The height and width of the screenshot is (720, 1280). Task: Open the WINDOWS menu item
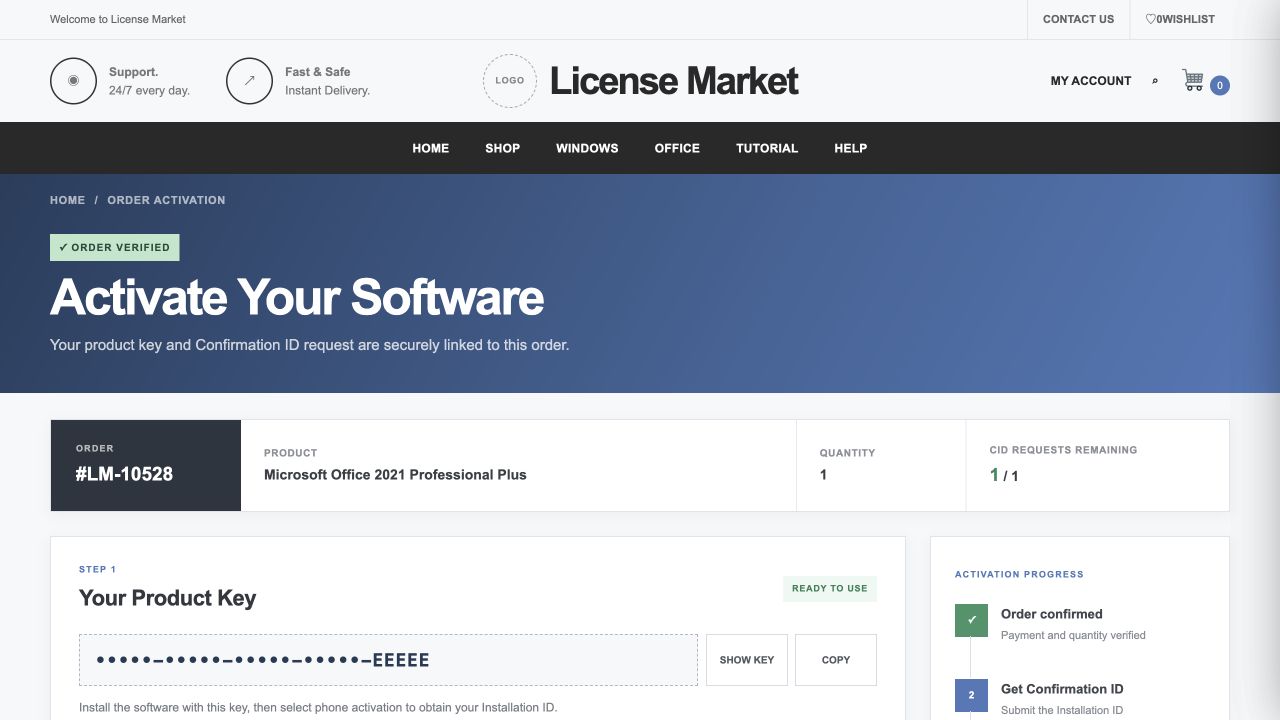587,148
